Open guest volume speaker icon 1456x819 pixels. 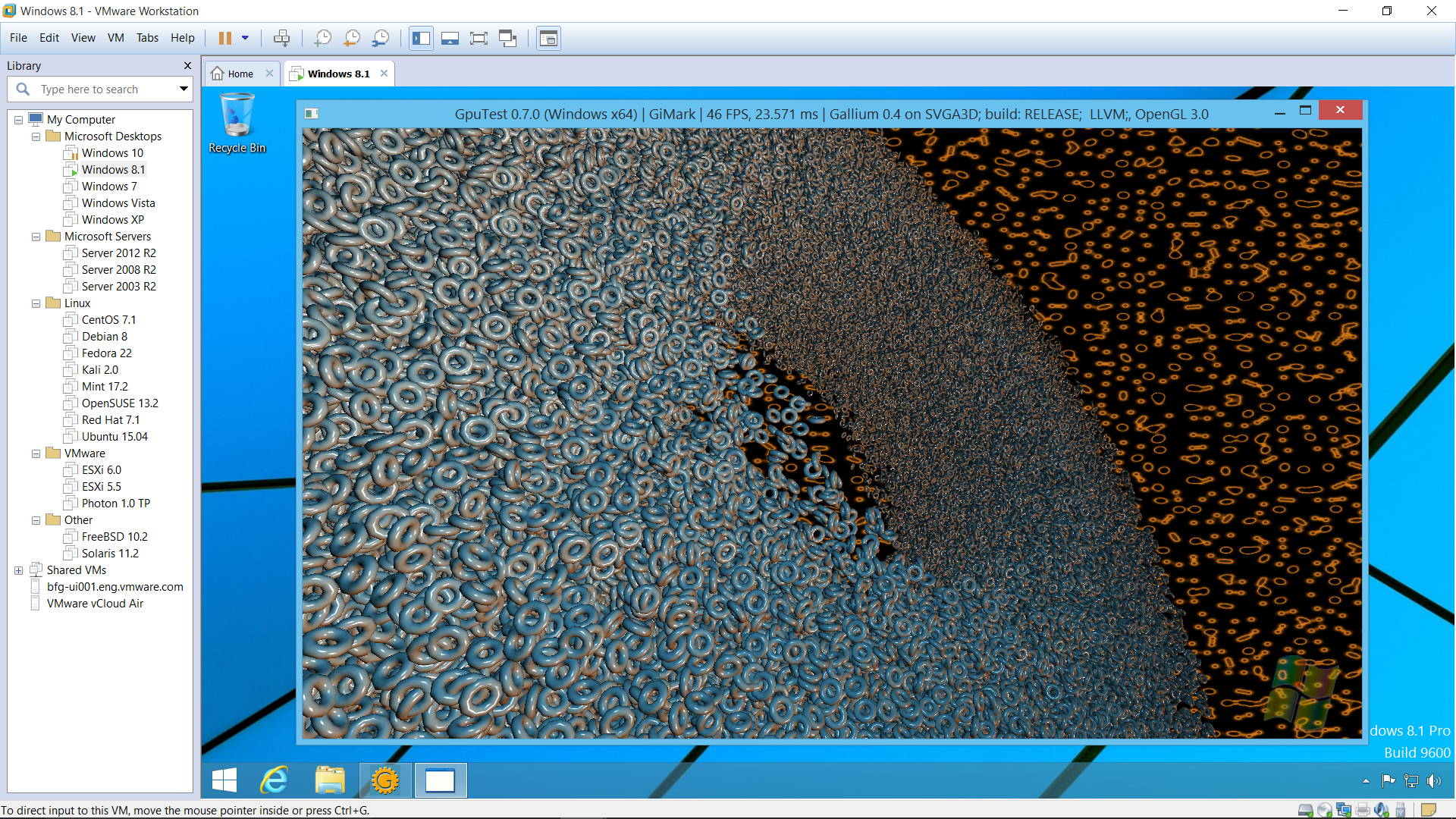pos(1433,780)
